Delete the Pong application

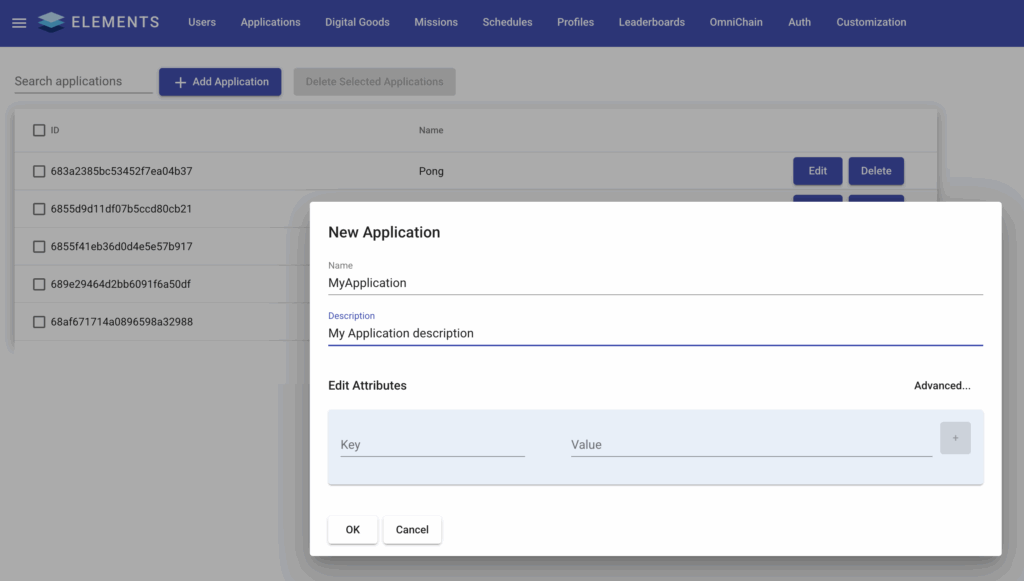pyautogui.click(x=876, y=171)
